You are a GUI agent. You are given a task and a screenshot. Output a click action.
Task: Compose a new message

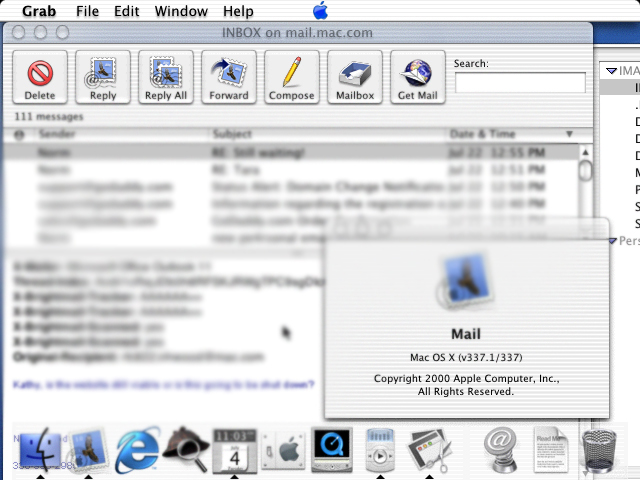tap(291, 77)
